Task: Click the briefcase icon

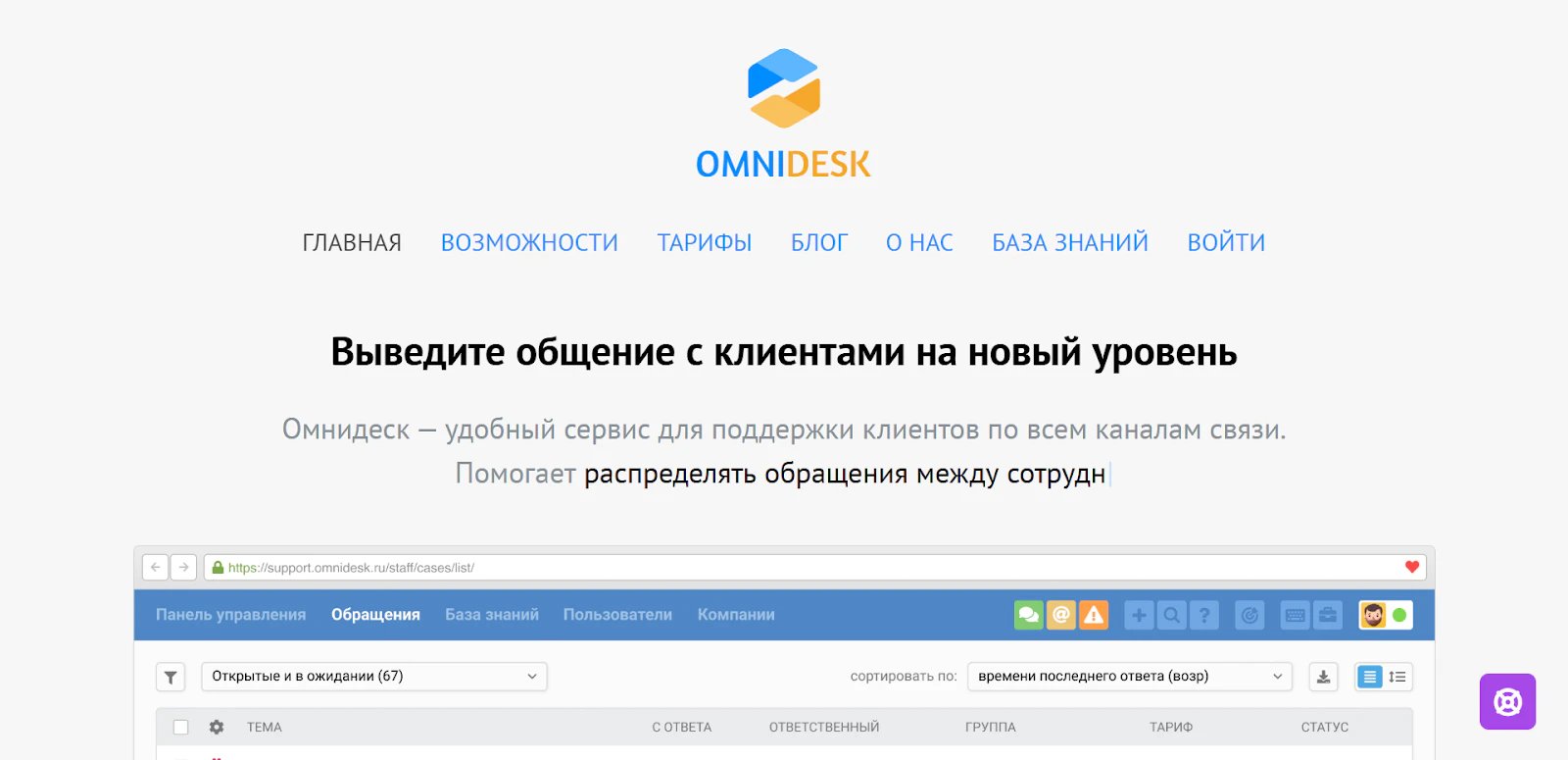Action: click(1328, 615)
